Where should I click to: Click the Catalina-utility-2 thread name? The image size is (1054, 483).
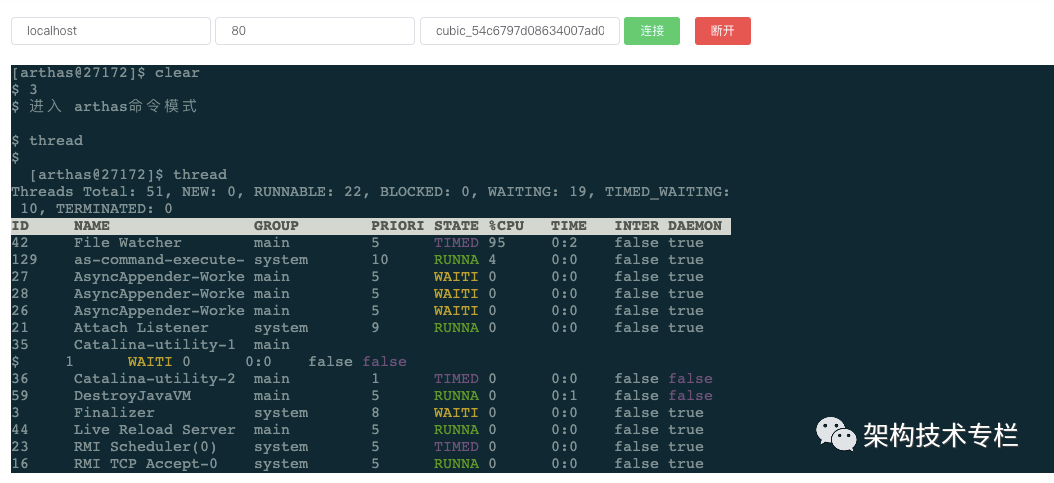[x=155, y=379]
